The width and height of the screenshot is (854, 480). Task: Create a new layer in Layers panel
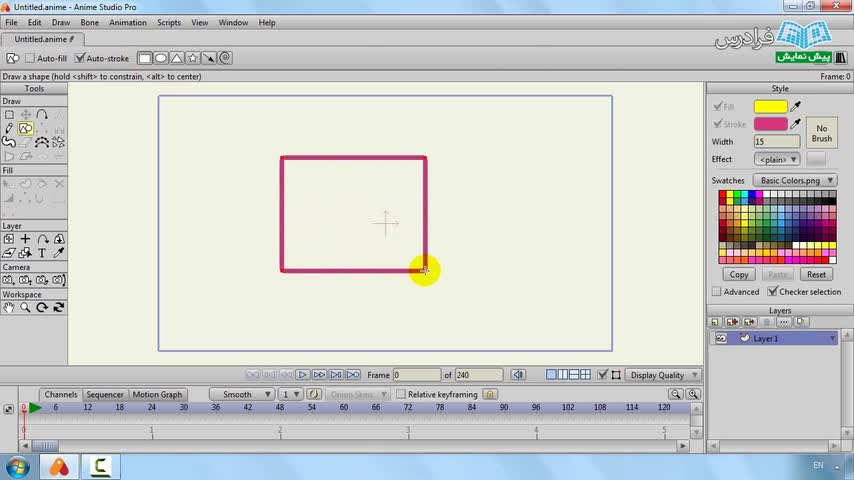pyautogui.click(x=715, y=322)
